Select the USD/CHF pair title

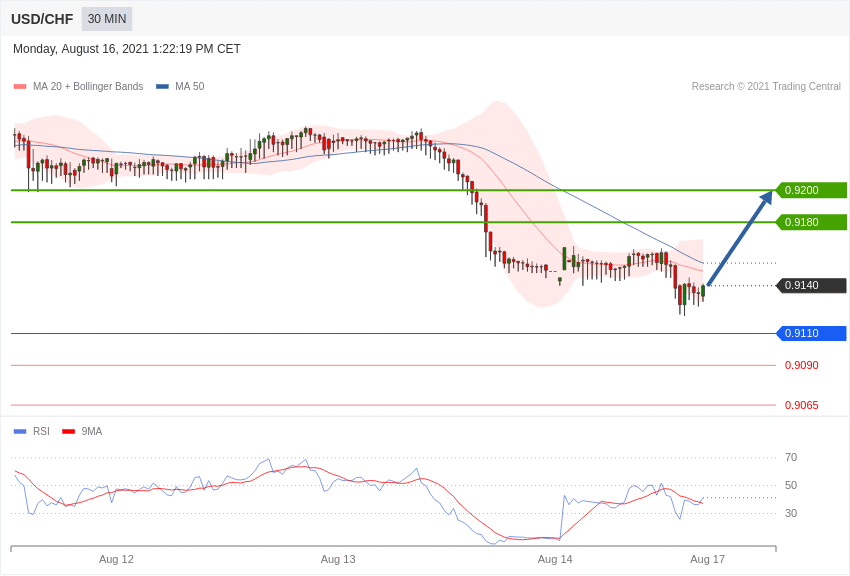[42, 19]
